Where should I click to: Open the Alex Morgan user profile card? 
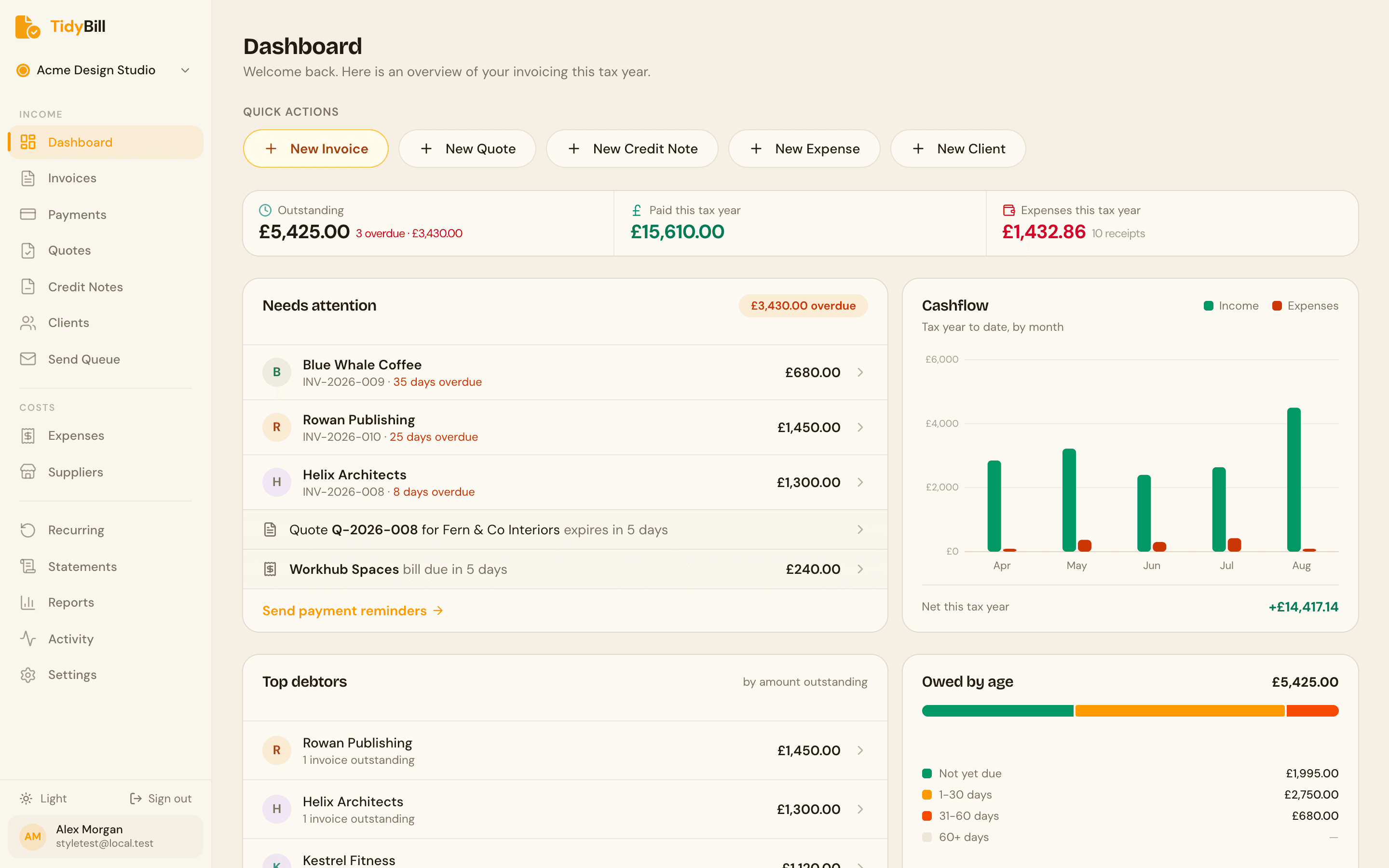106,837
